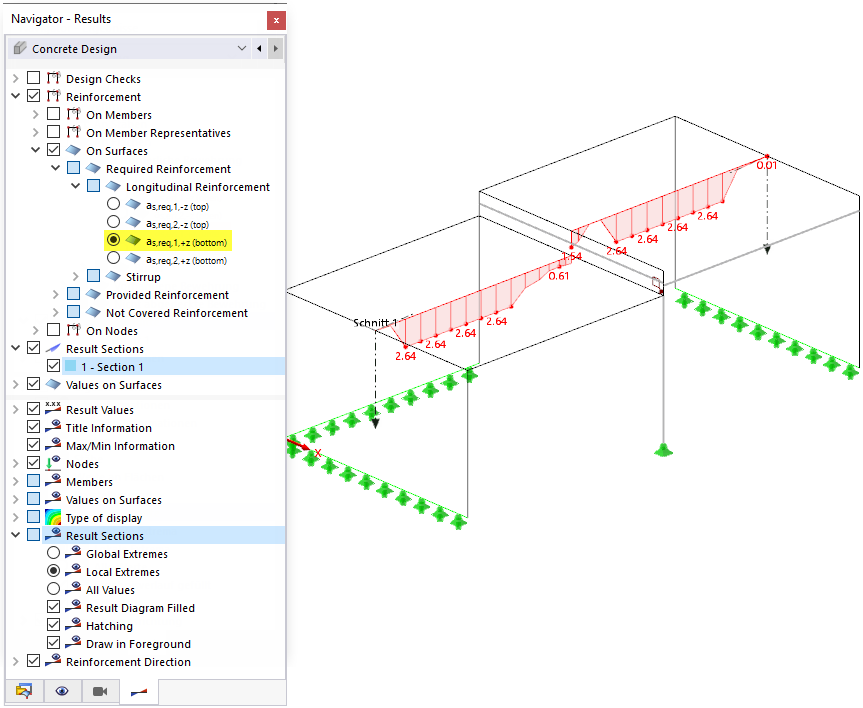Expand the Stirrup node
Viewport: 863px width, 708px height.
(76, 276)
